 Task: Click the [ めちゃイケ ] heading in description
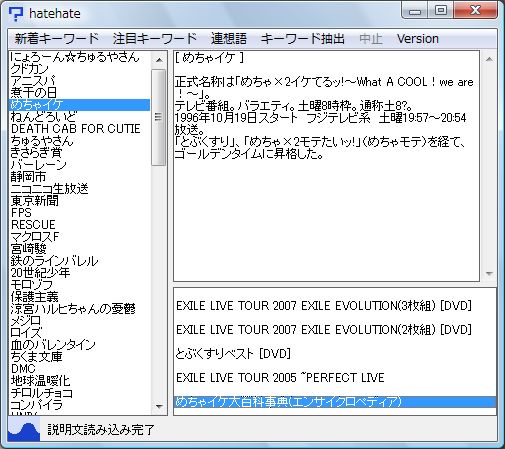pos(210,58)
